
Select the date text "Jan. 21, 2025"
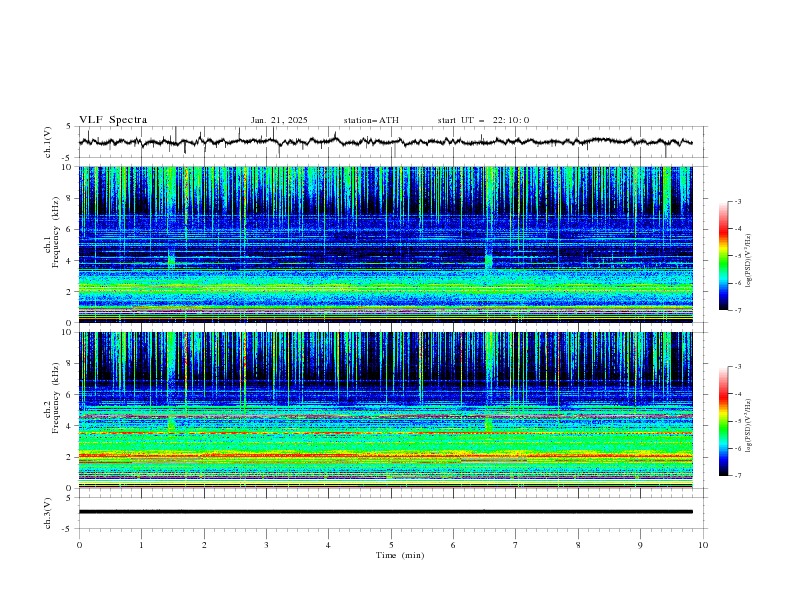tap(279, 120)
